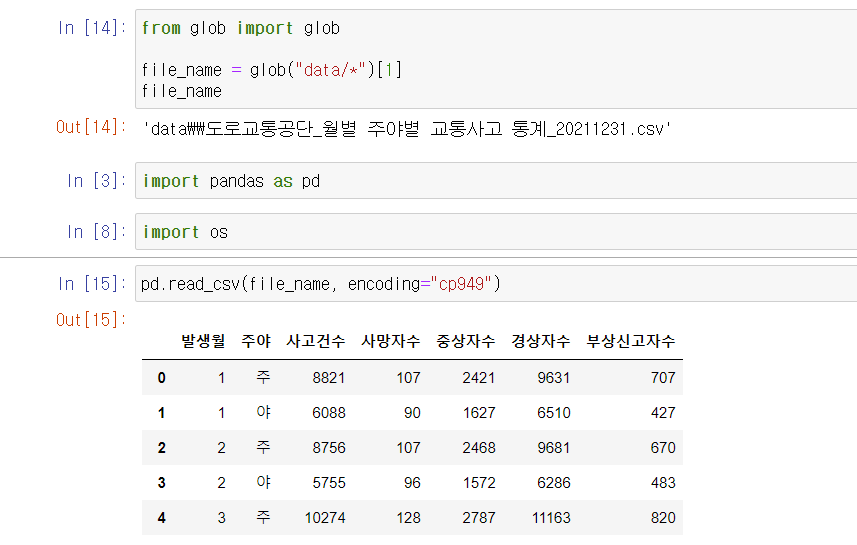857x545 pixels.
Task: Click the 경상자수 column header
Action: tap(541, 341)
